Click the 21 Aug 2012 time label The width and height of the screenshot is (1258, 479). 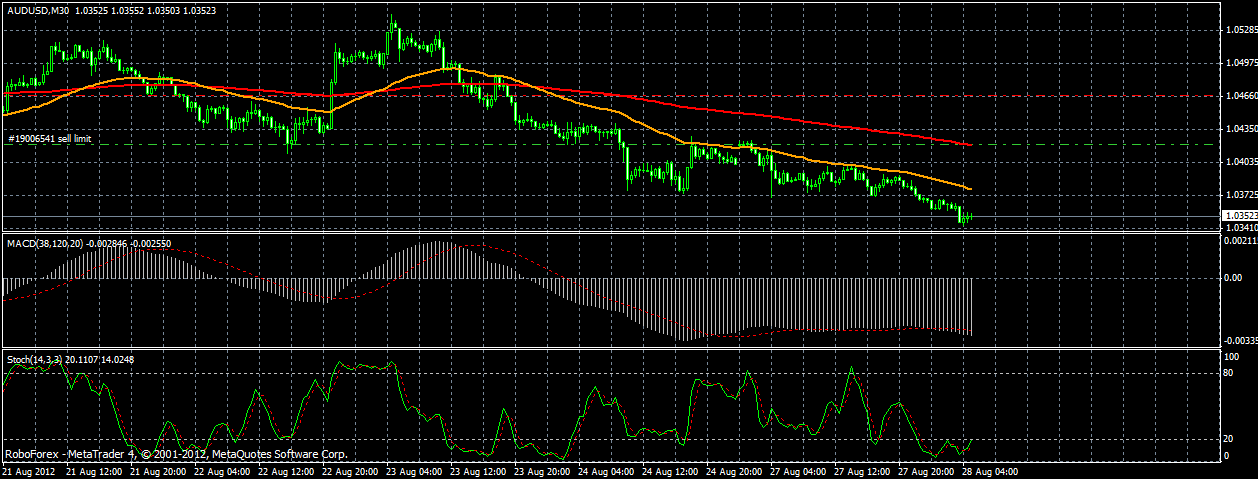26,470
